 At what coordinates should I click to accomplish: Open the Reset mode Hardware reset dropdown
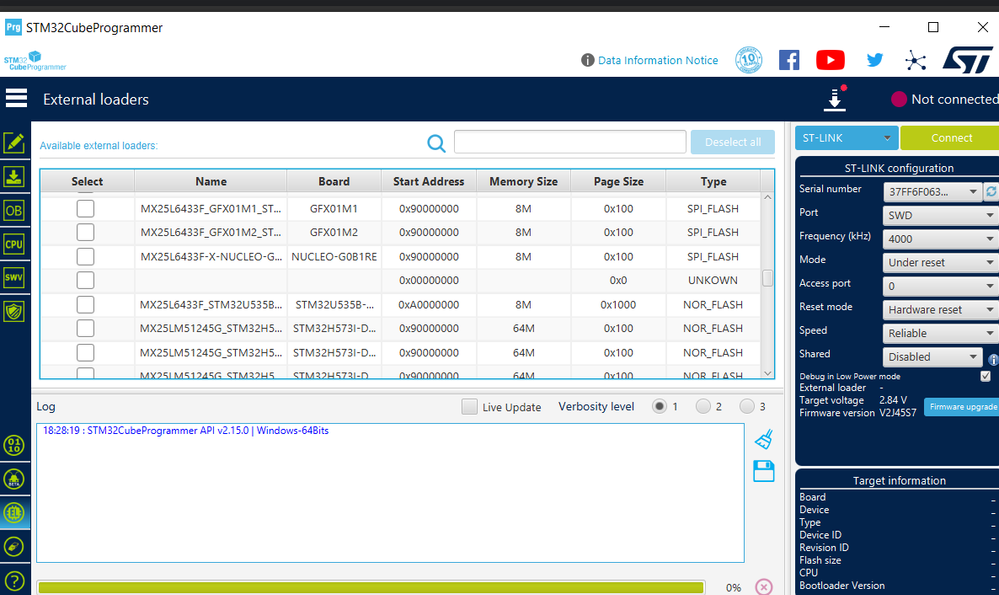pos(940,310)
